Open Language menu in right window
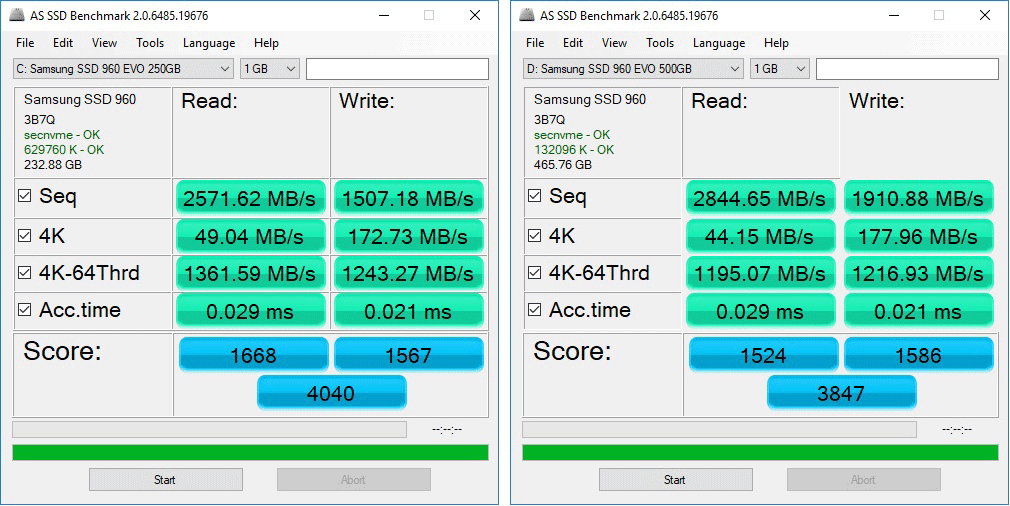 pyautogui.click(x=719, y=43)
